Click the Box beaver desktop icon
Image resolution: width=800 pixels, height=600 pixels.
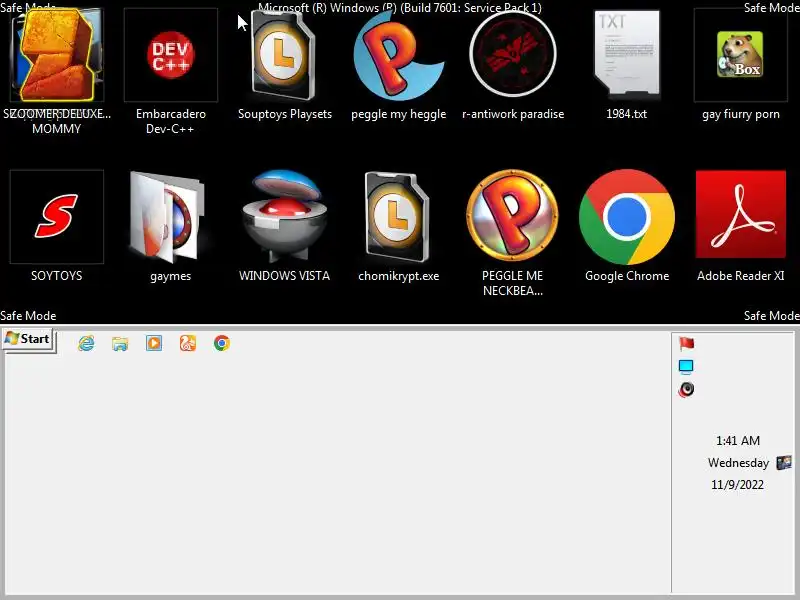coord(740,55)
